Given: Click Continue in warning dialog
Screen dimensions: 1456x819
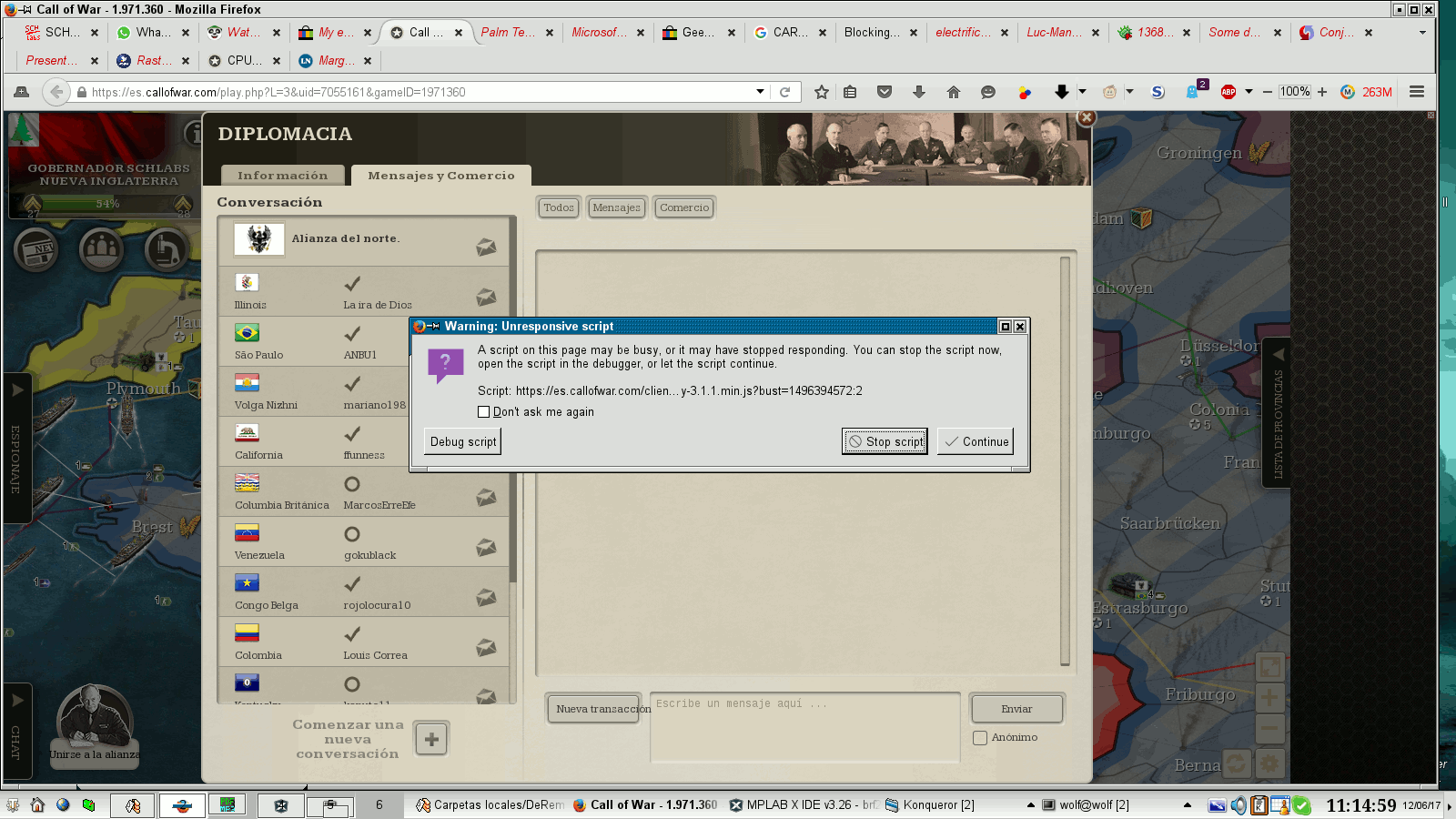Looking at the screenshot, I should 976,441.
